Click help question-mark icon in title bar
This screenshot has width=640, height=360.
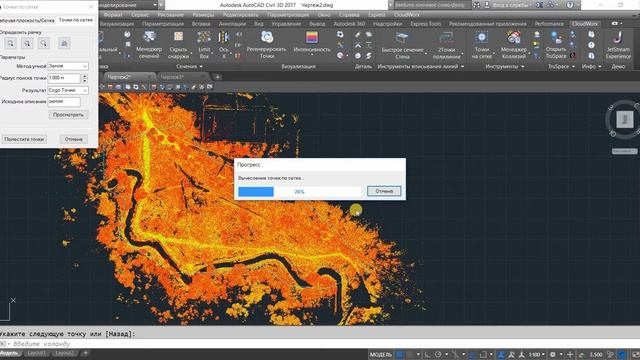click(570, 5)
